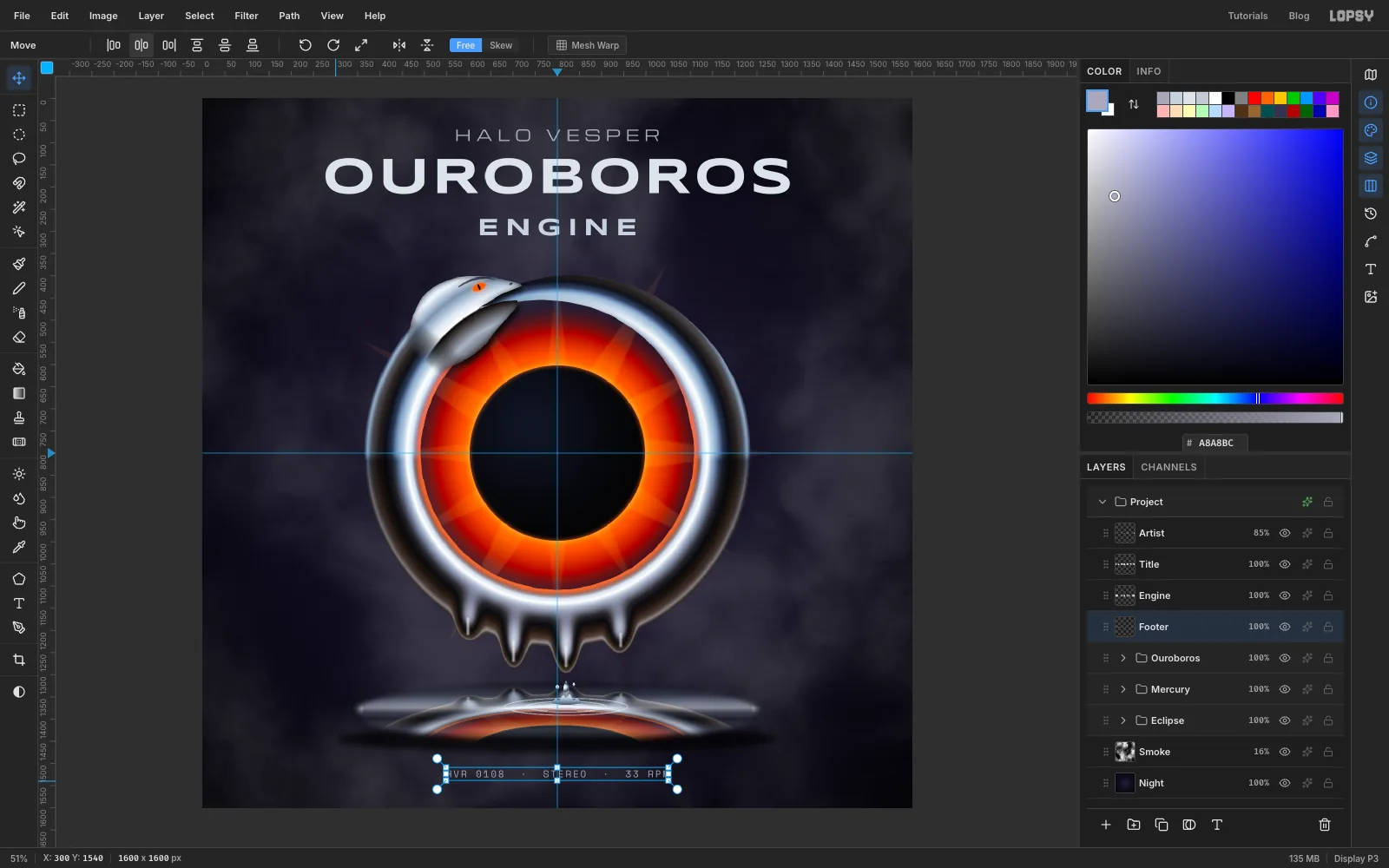Screen dimensions: 1389x868
Task: Select the Rectangular Marquee tool
Action: coord(19,110)
